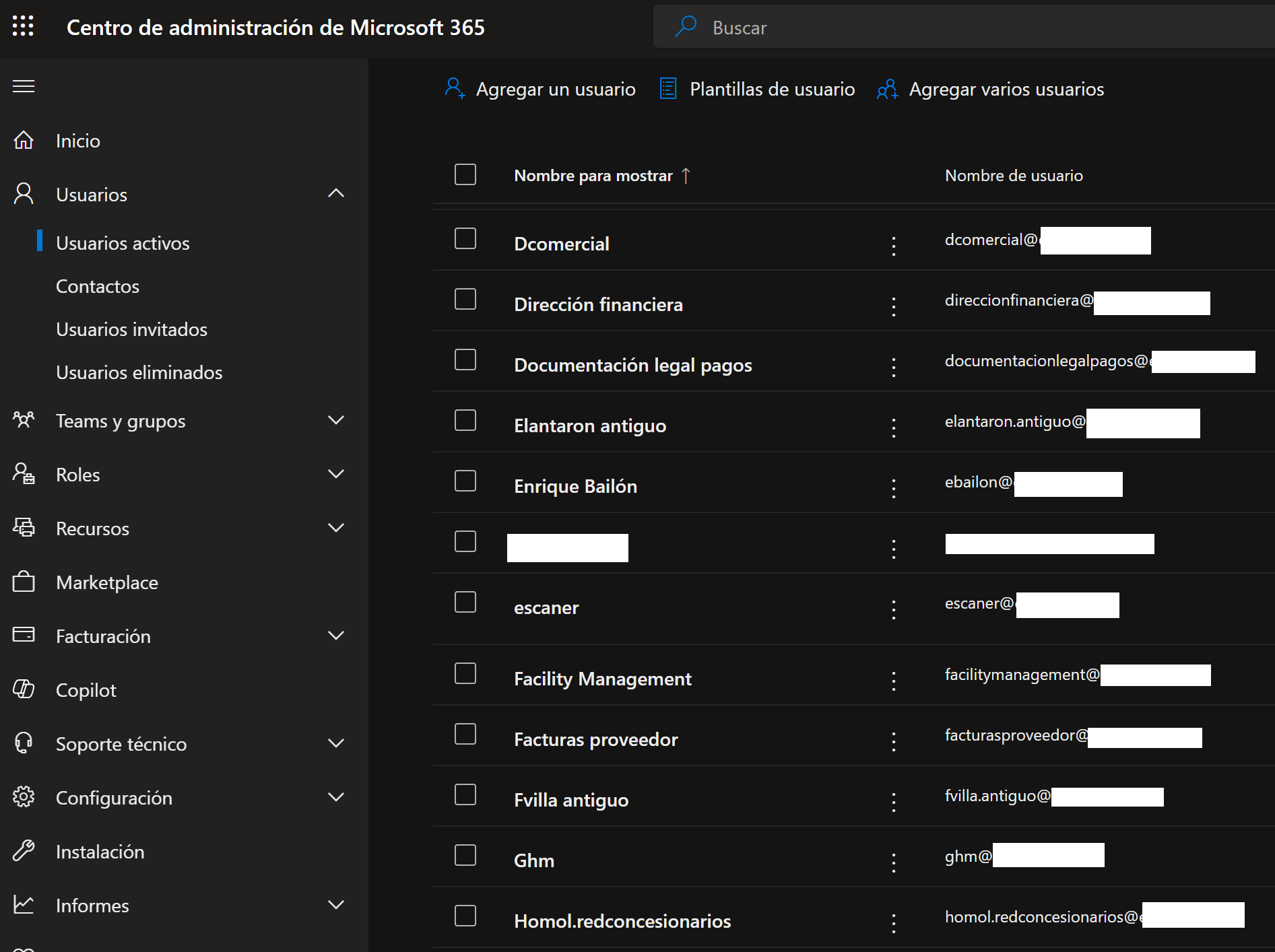Click the Instalación wrench icon

[x=24, y=851]
